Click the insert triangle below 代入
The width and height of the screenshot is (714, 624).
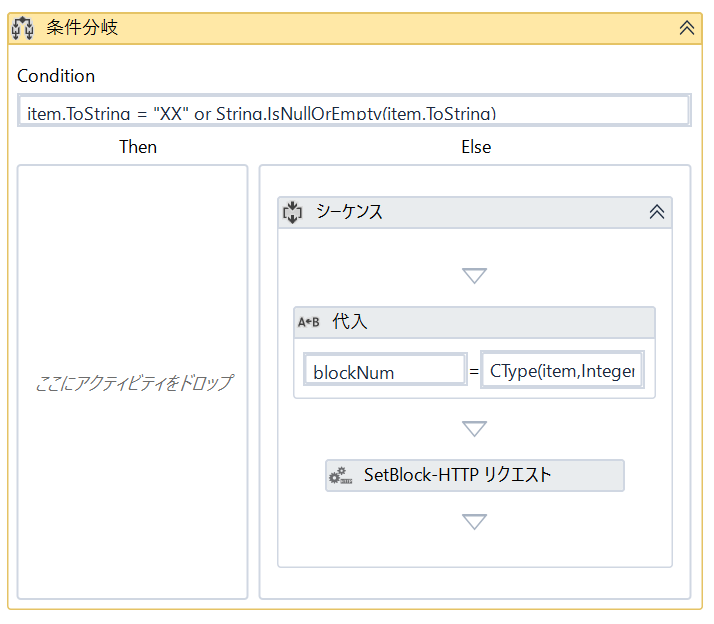pos(475,429)
